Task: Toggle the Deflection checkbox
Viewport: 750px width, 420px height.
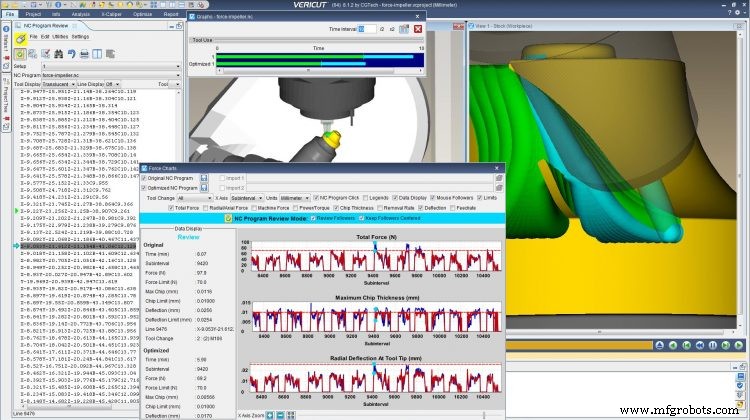Action: (421, 208)
